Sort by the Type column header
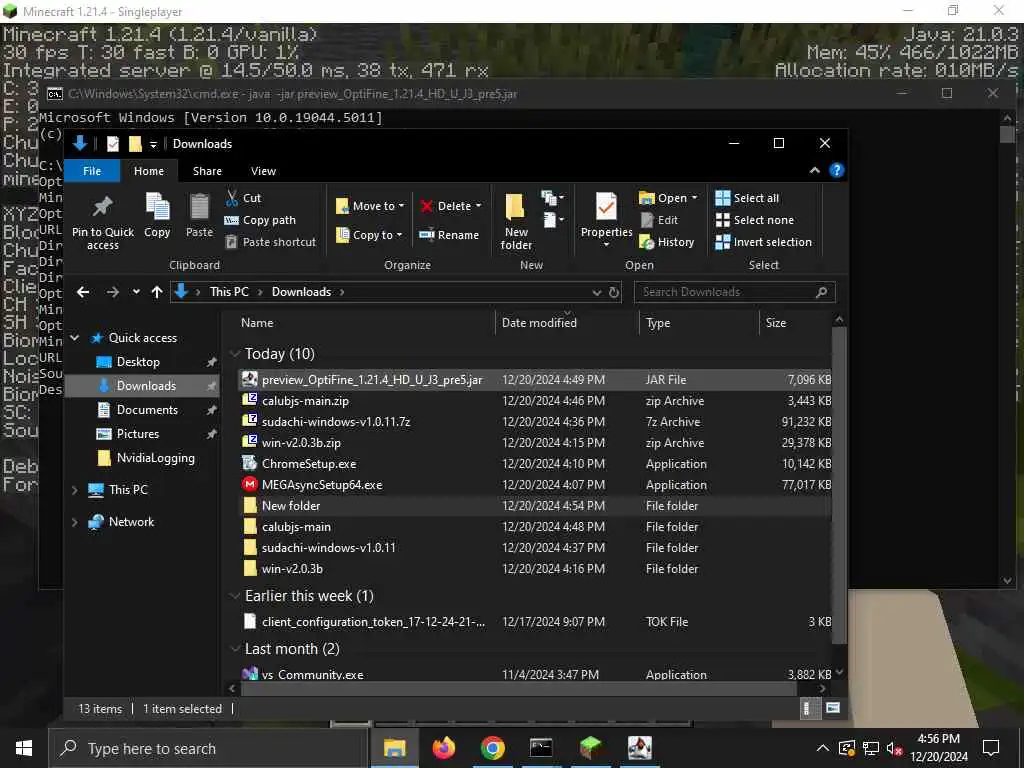This screenshot has width=1024, height=768. click(658, 323)
